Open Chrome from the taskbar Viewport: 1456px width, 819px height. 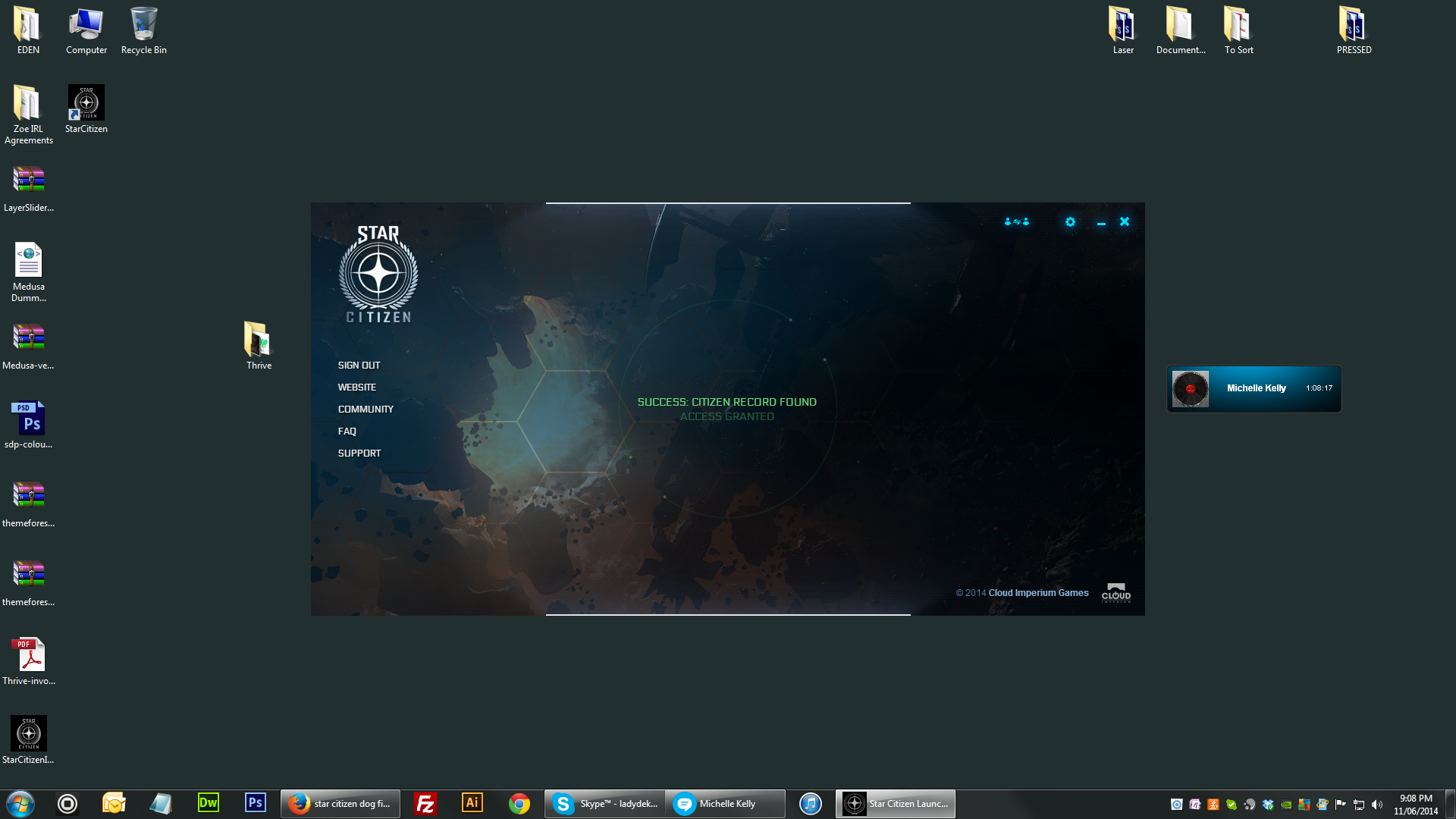(x=519, y=804)
